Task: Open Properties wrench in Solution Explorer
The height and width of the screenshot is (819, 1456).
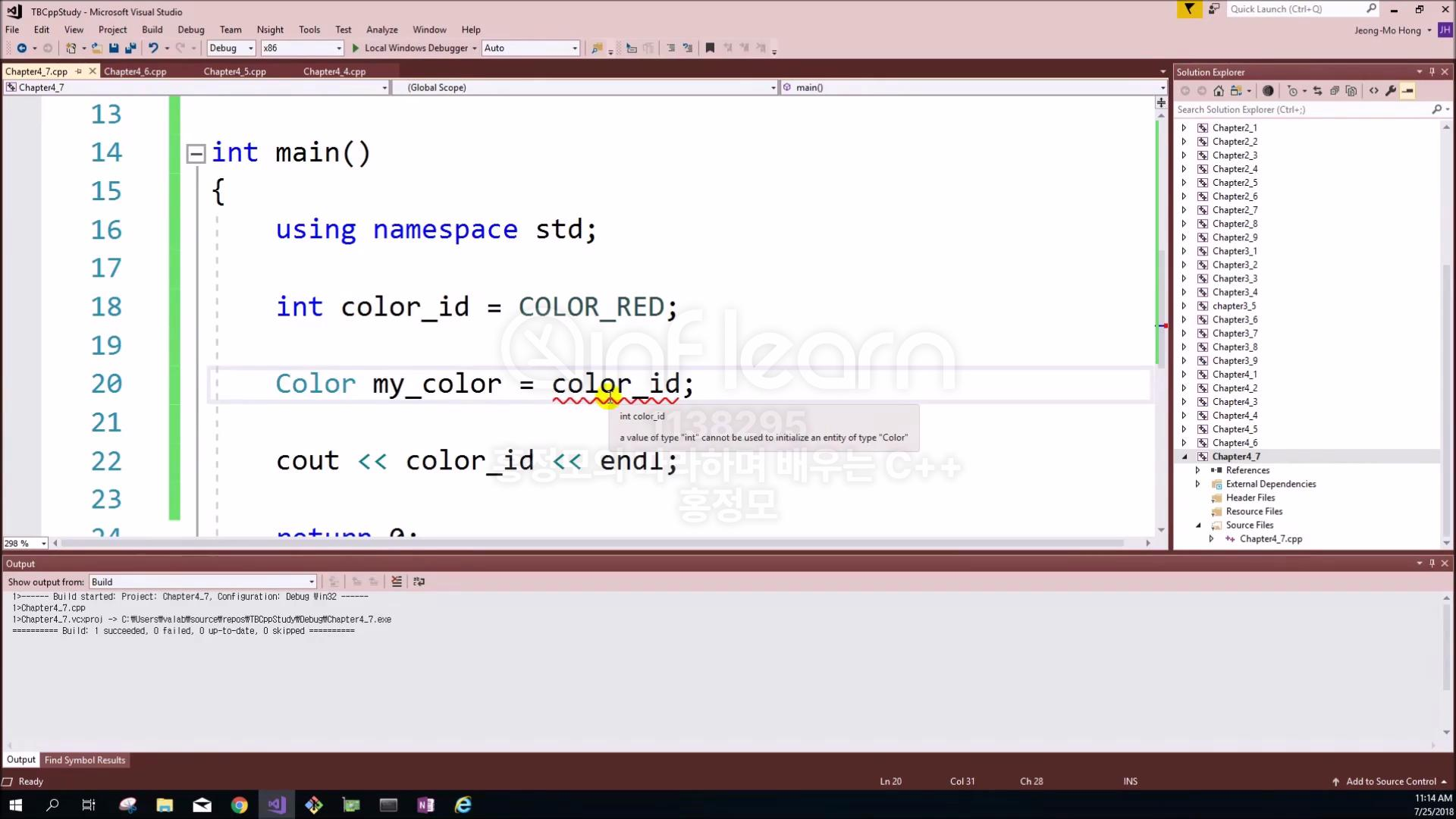Action: (x=1391, y=91)
